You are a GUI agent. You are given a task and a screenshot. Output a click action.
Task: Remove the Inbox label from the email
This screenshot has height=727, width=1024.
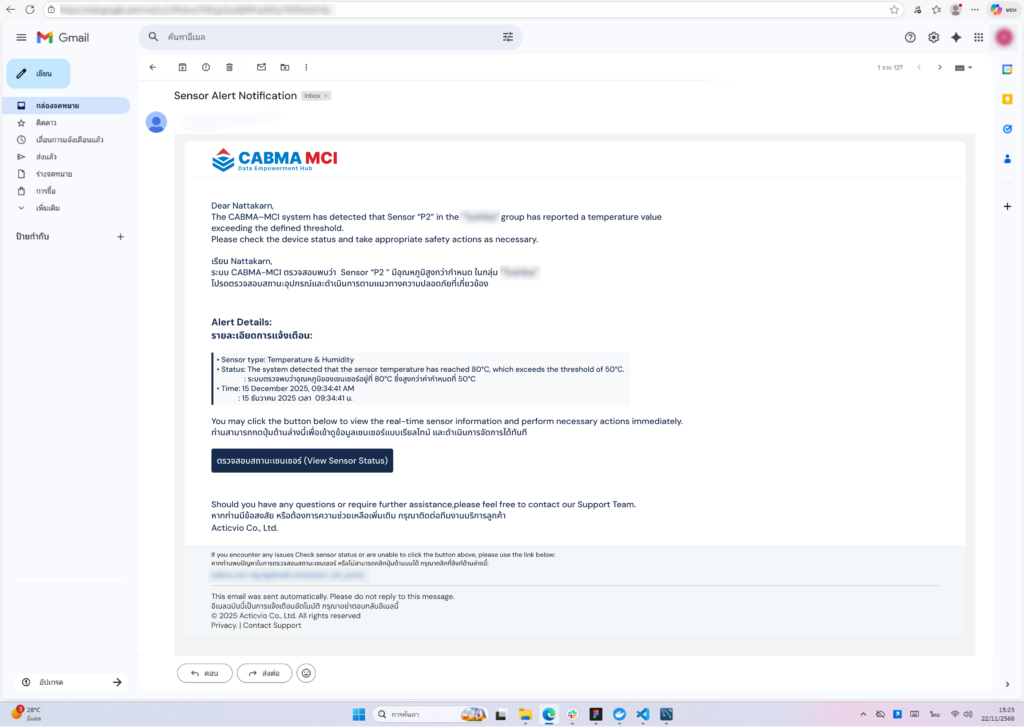coord(326,96)
